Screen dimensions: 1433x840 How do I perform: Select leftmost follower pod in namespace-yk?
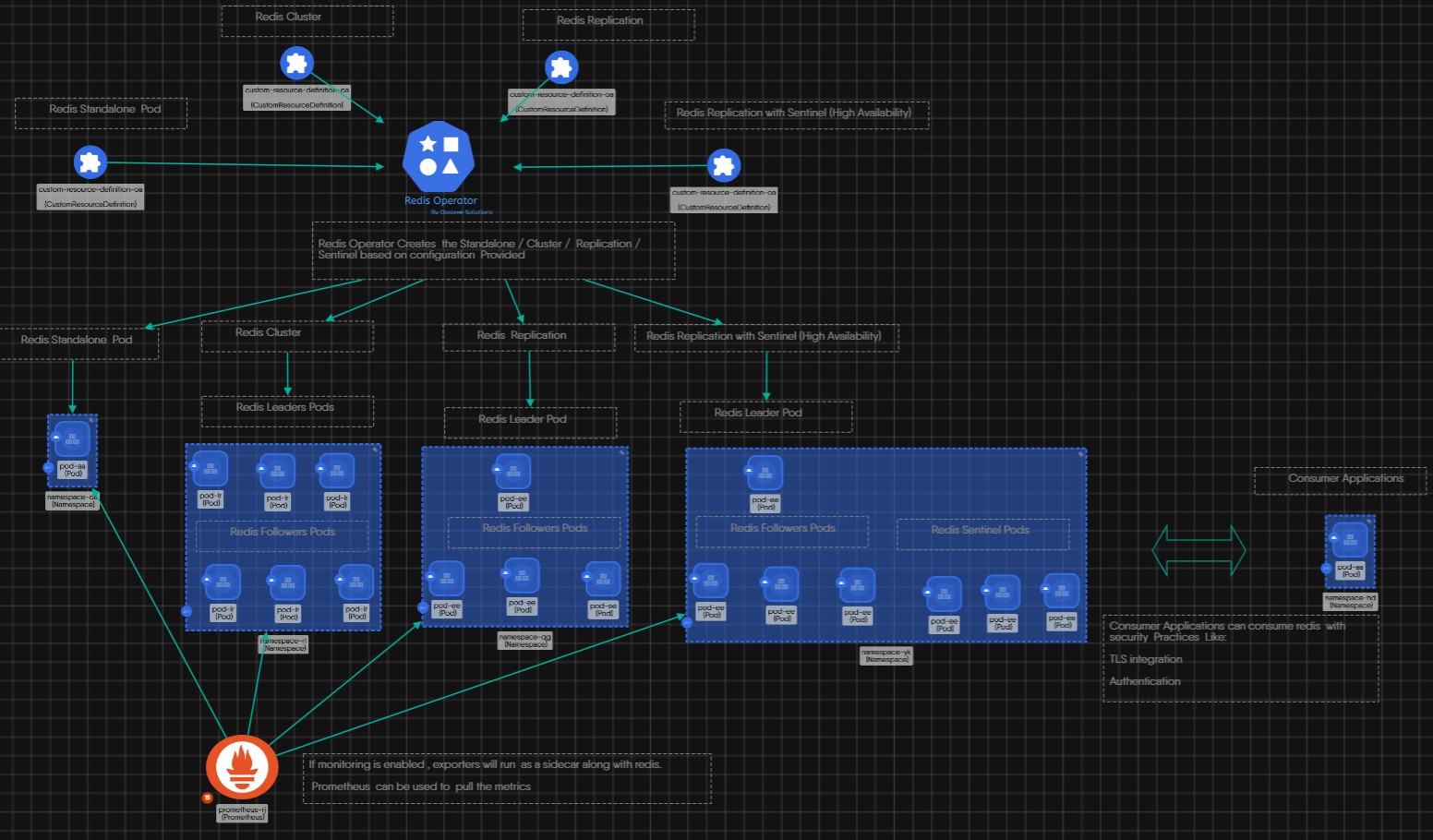(711, 581)
